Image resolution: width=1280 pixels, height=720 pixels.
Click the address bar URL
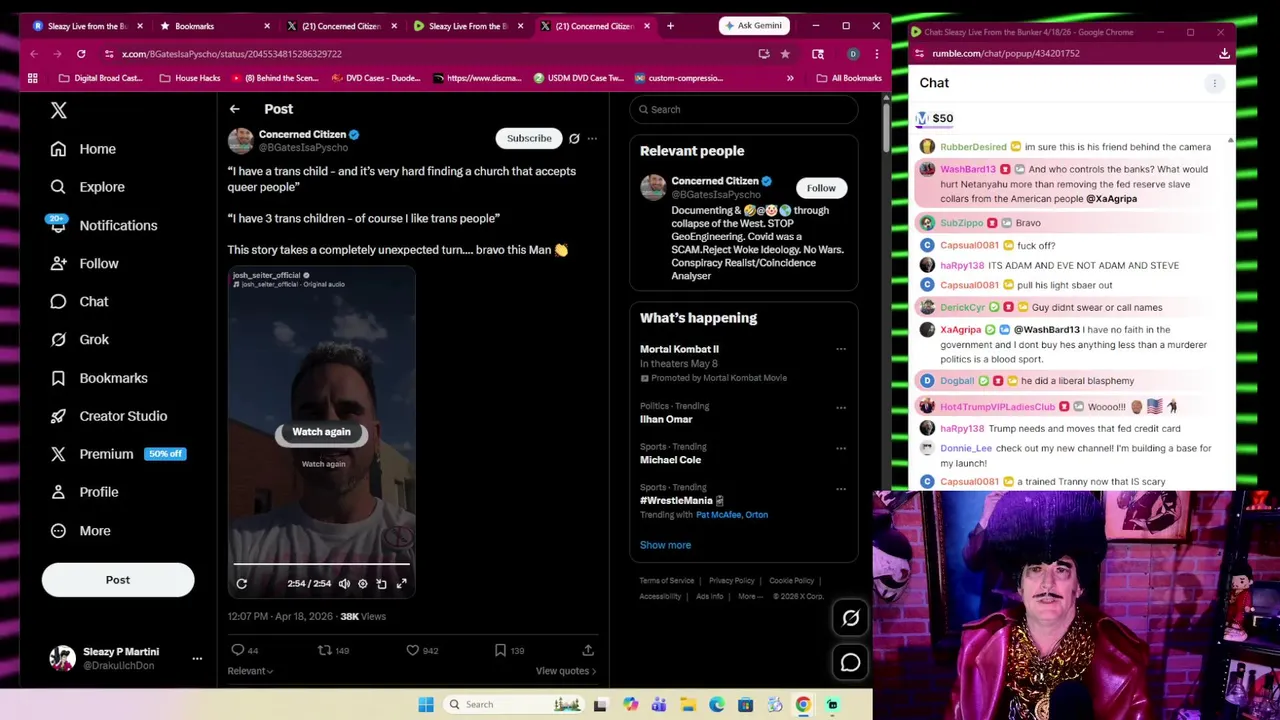(232, 54)
